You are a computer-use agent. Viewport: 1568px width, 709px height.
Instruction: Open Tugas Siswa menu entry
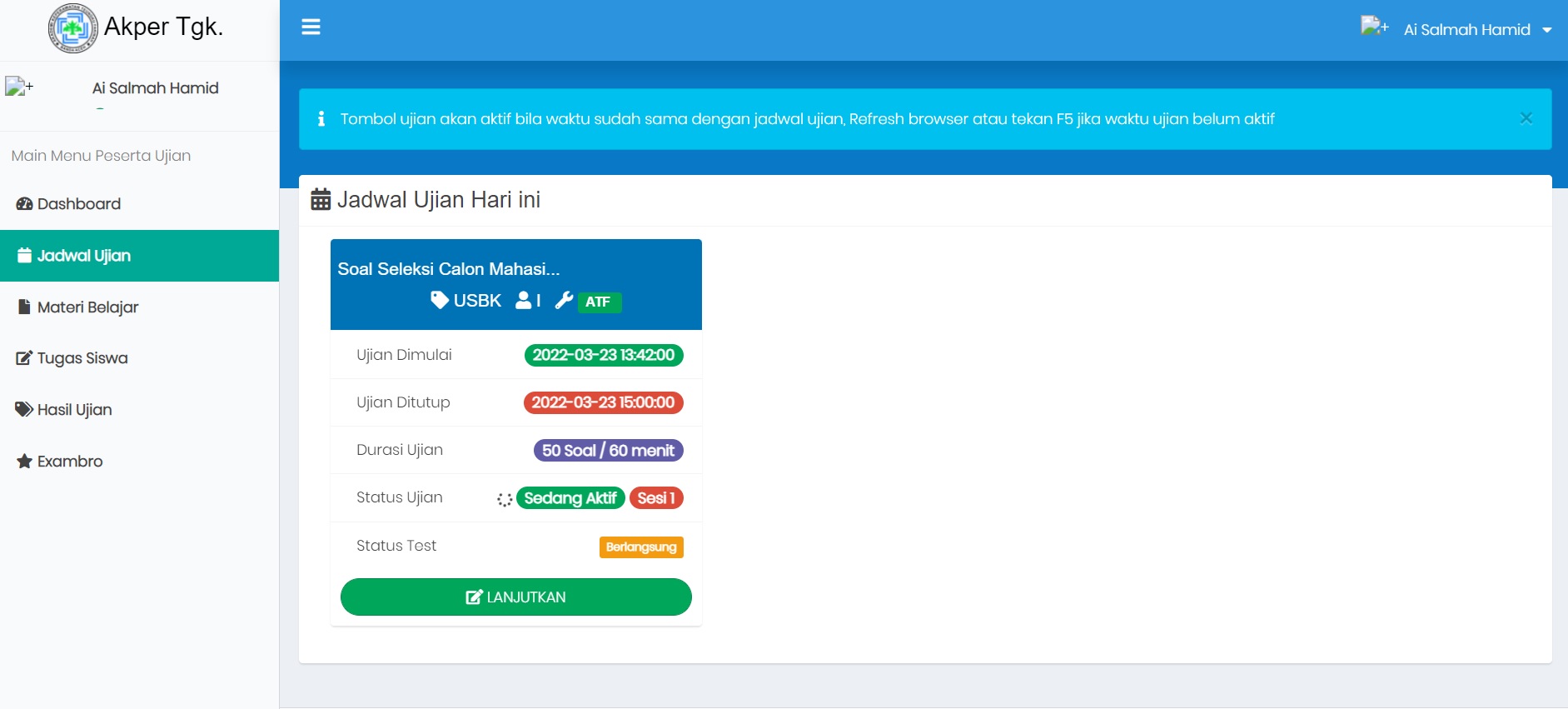coord(82,358)
